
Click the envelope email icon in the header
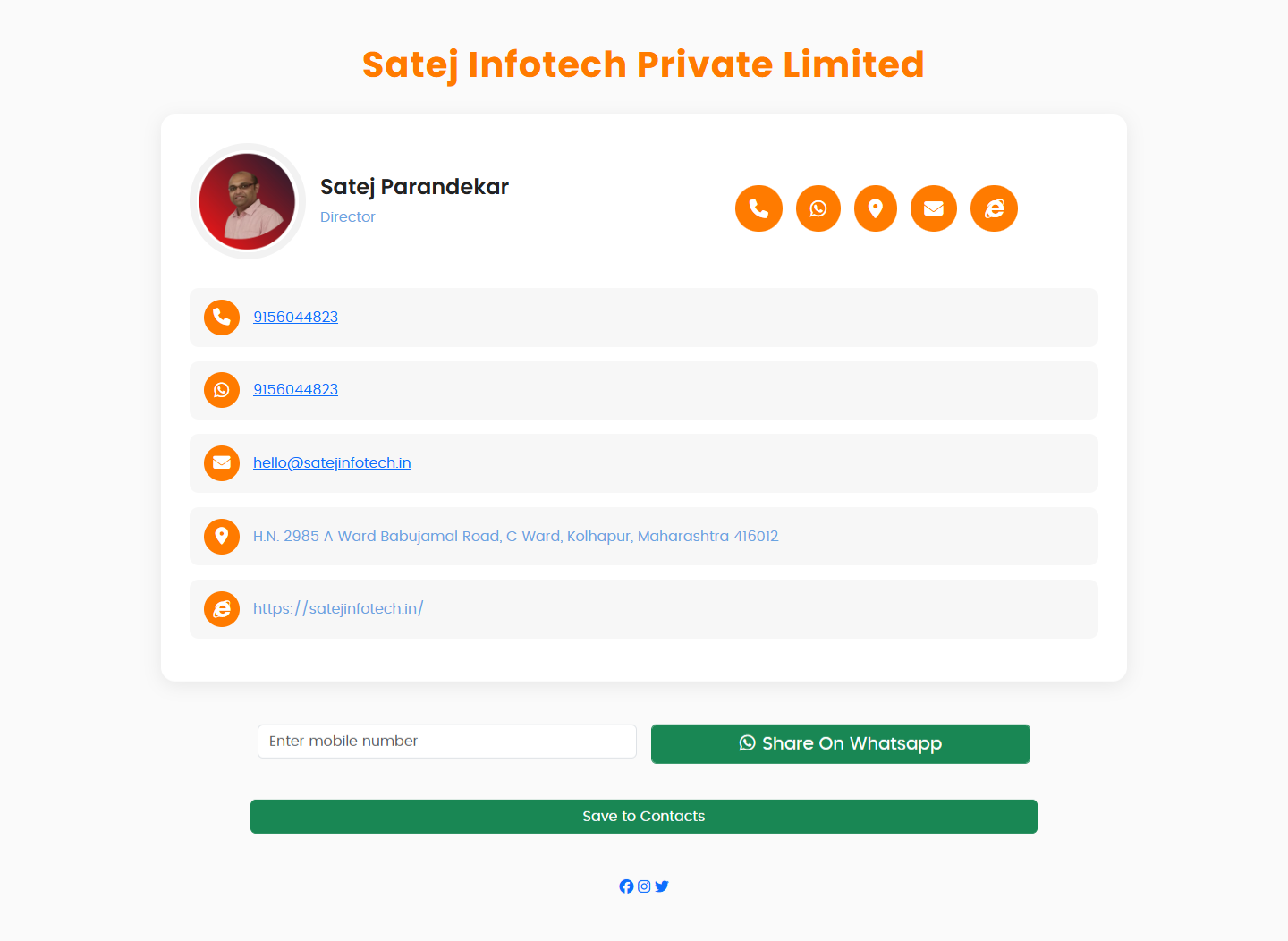tap(934, 208)
